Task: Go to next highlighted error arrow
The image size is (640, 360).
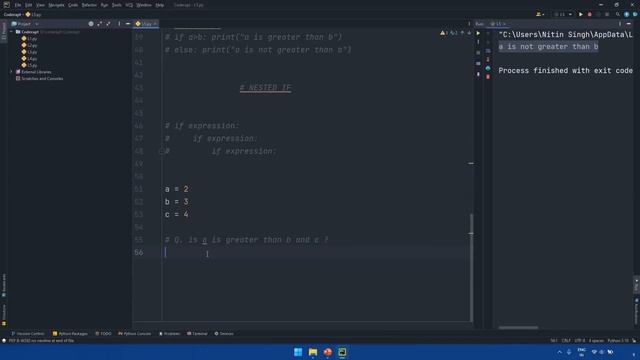Action: click(x=469, y=33)
